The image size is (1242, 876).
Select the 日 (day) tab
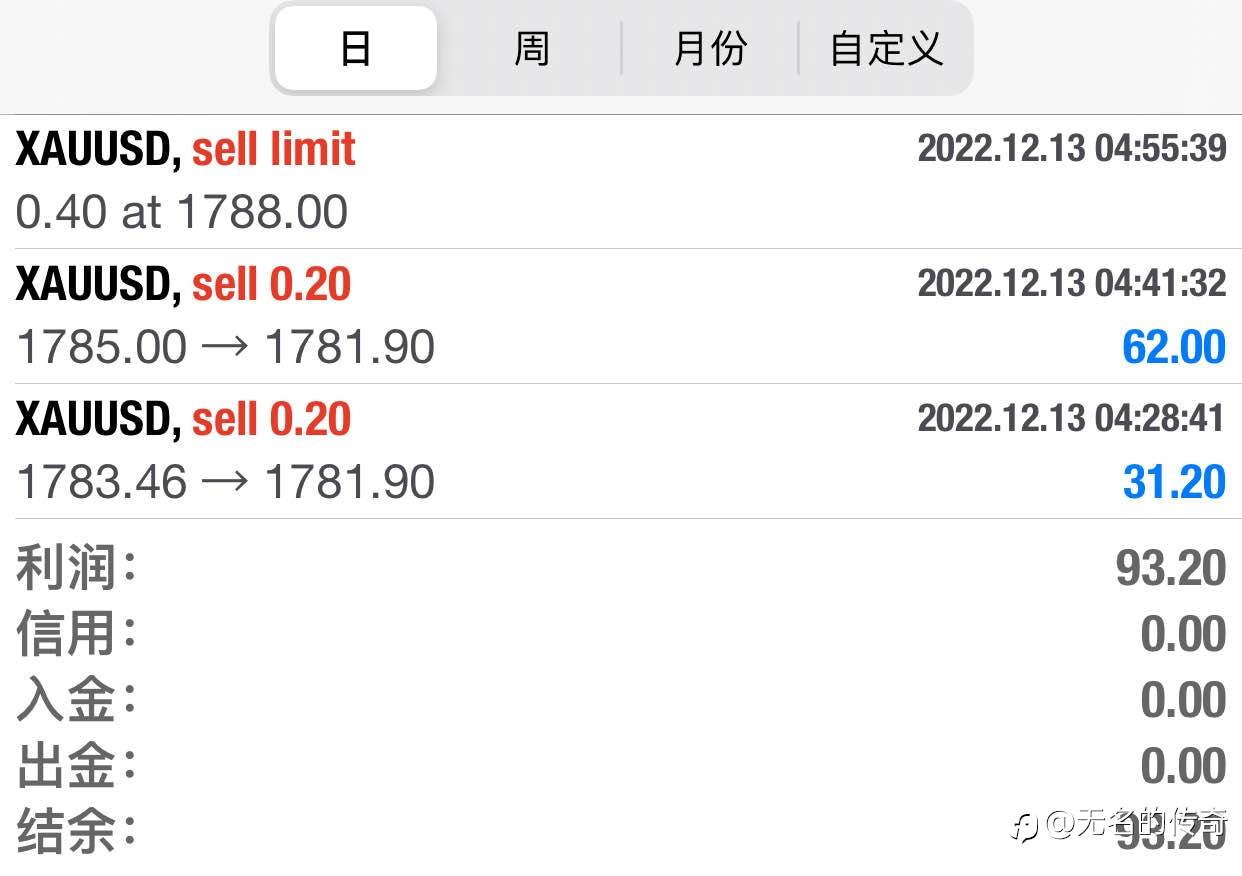[x=356, y=48]
